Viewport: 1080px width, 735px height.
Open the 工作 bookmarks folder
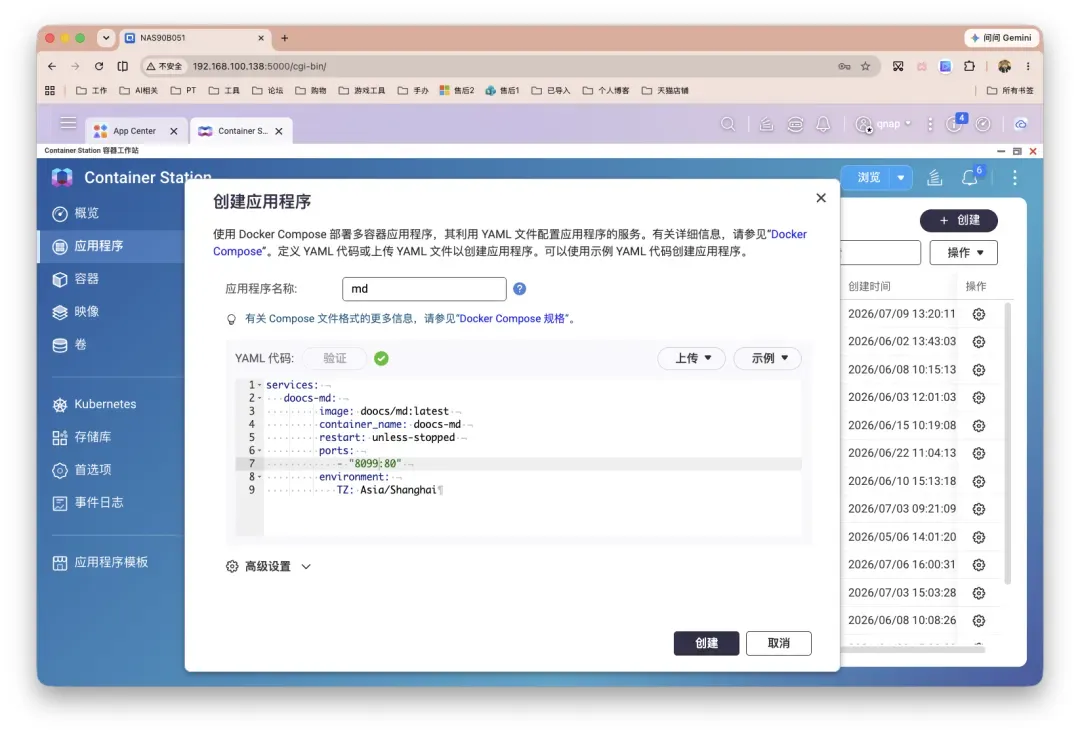(x=92, y=90)
